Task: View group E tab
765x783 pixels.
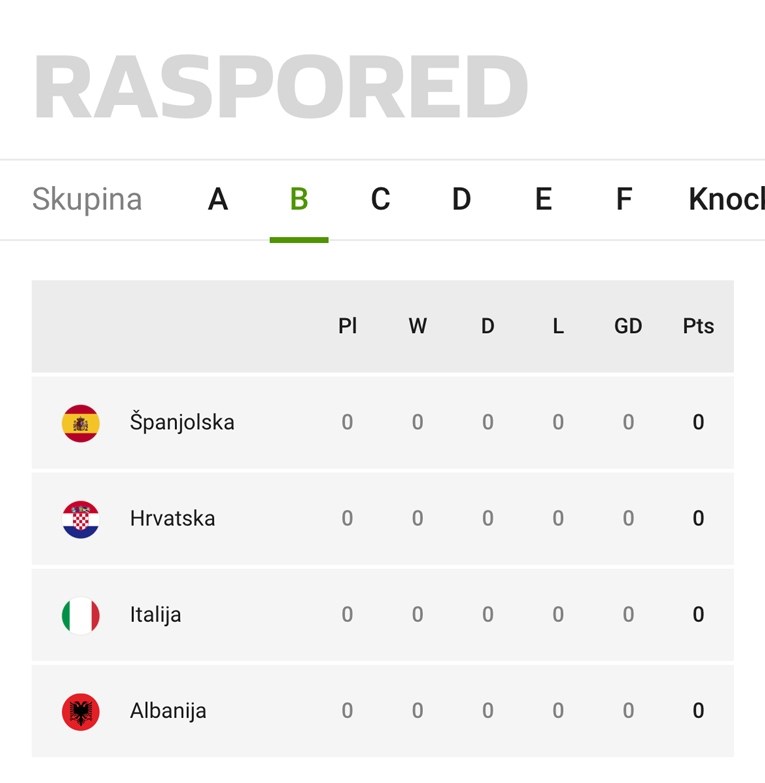Action: pyautogui.click(x=543, y=199)
